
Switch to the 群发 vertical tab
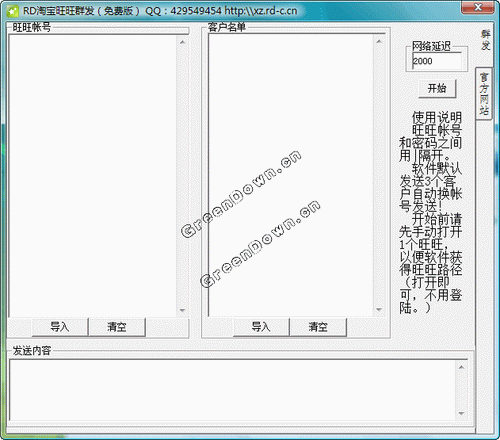(x=485, y=40)
